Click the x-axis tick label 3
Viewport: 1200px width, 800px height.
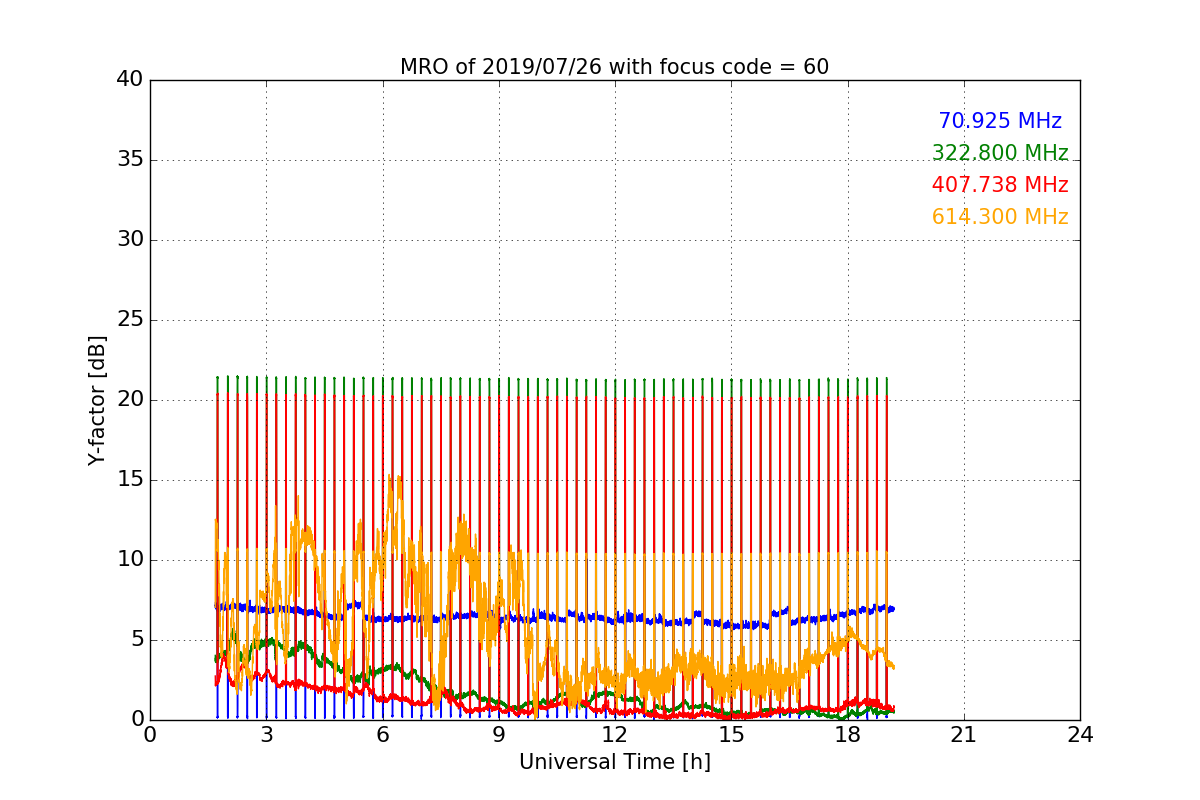tap(266, 735)
